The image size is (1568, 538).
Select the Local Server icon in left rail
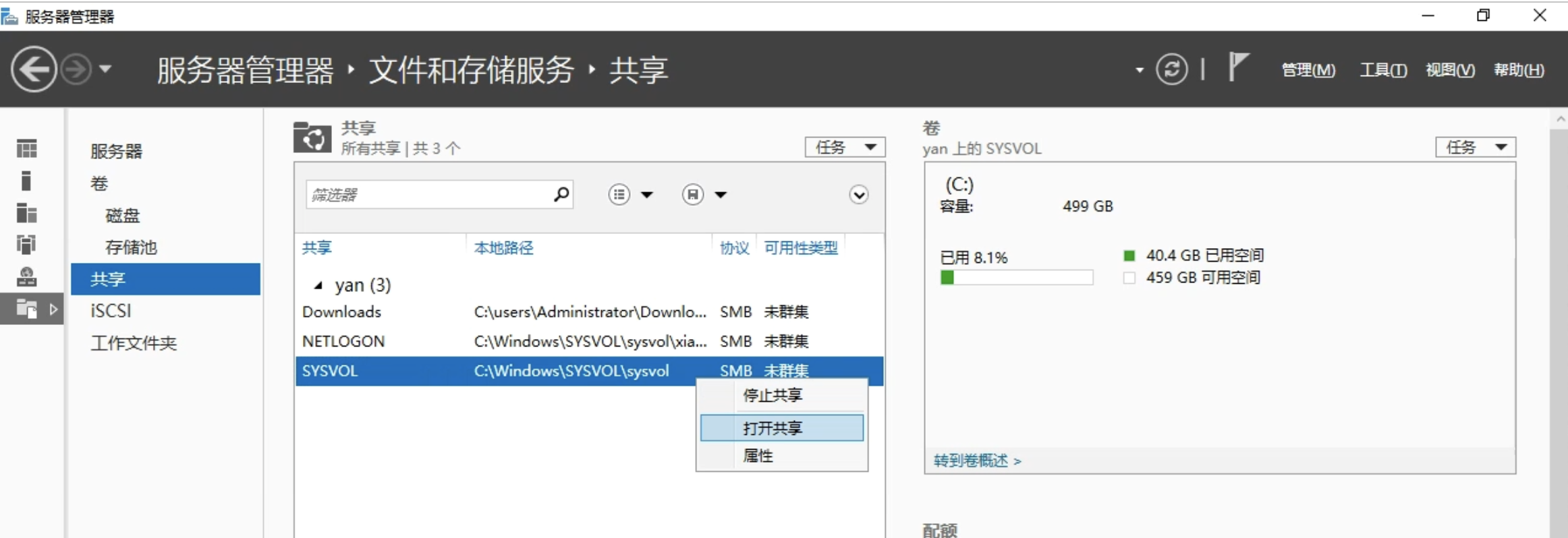tap(26, 181)
